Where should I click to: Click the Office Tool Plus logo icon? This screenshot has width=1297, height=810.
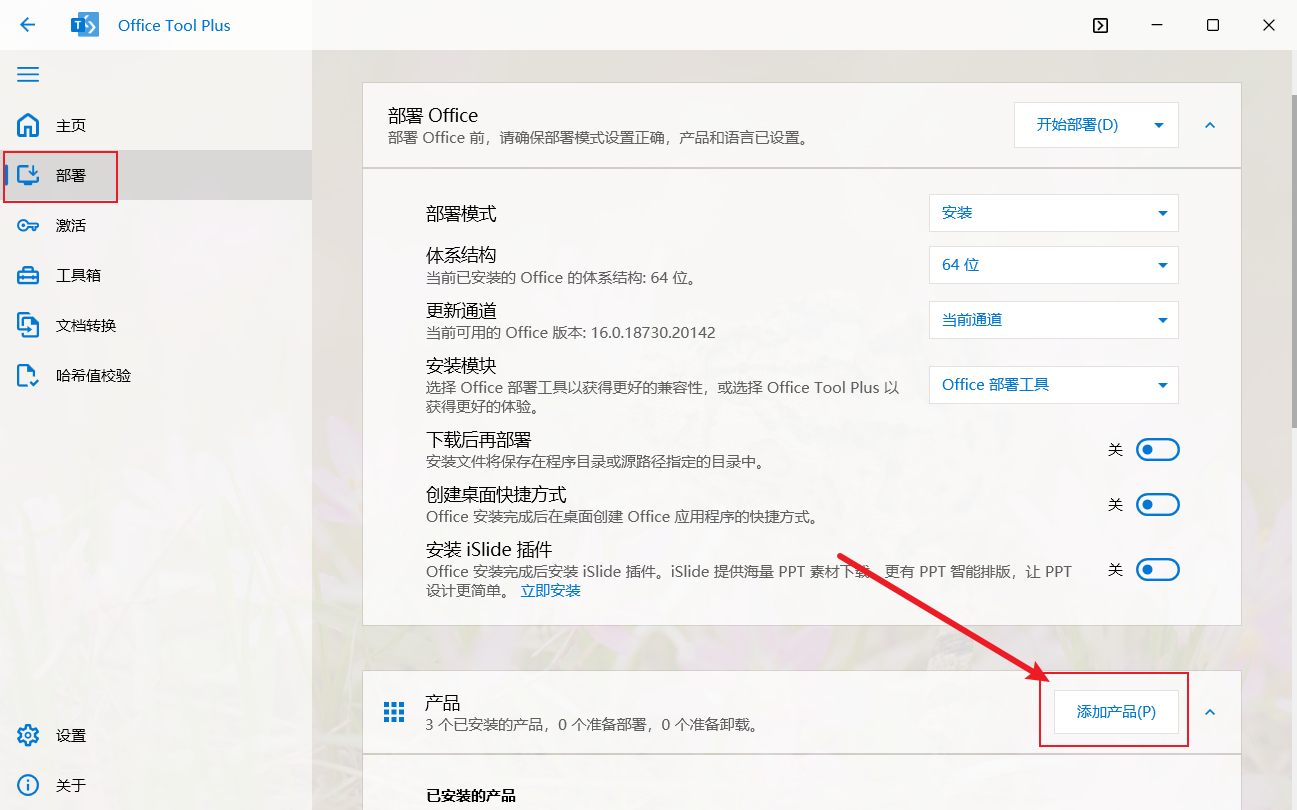[x=85, y=25]
